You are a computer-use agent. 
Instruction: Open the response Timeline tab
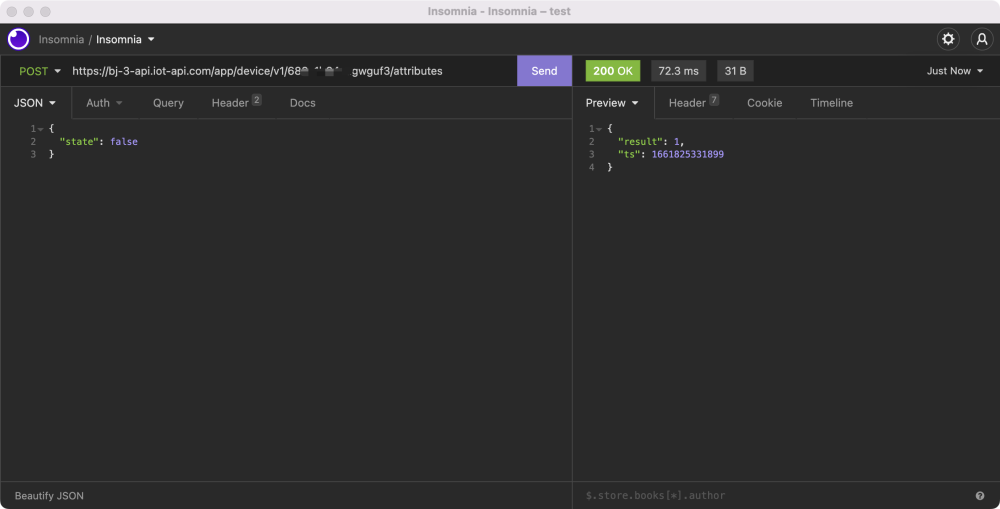pos(832,103)
